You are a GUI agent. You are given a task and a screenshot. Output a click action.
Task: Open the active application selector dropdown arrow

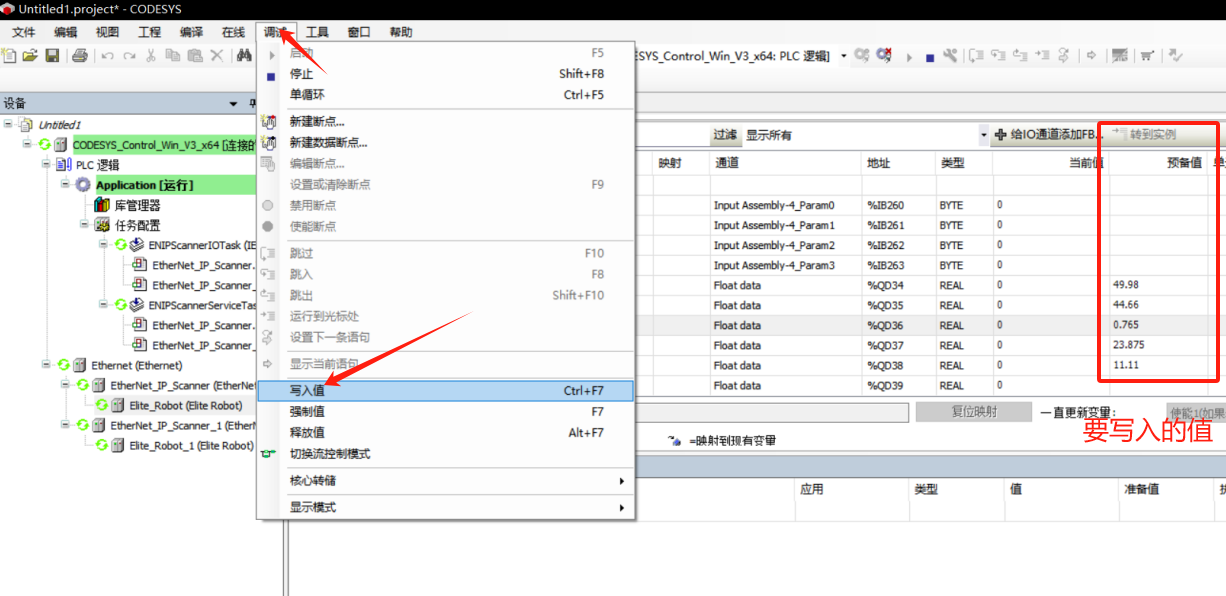click(843, 56)
